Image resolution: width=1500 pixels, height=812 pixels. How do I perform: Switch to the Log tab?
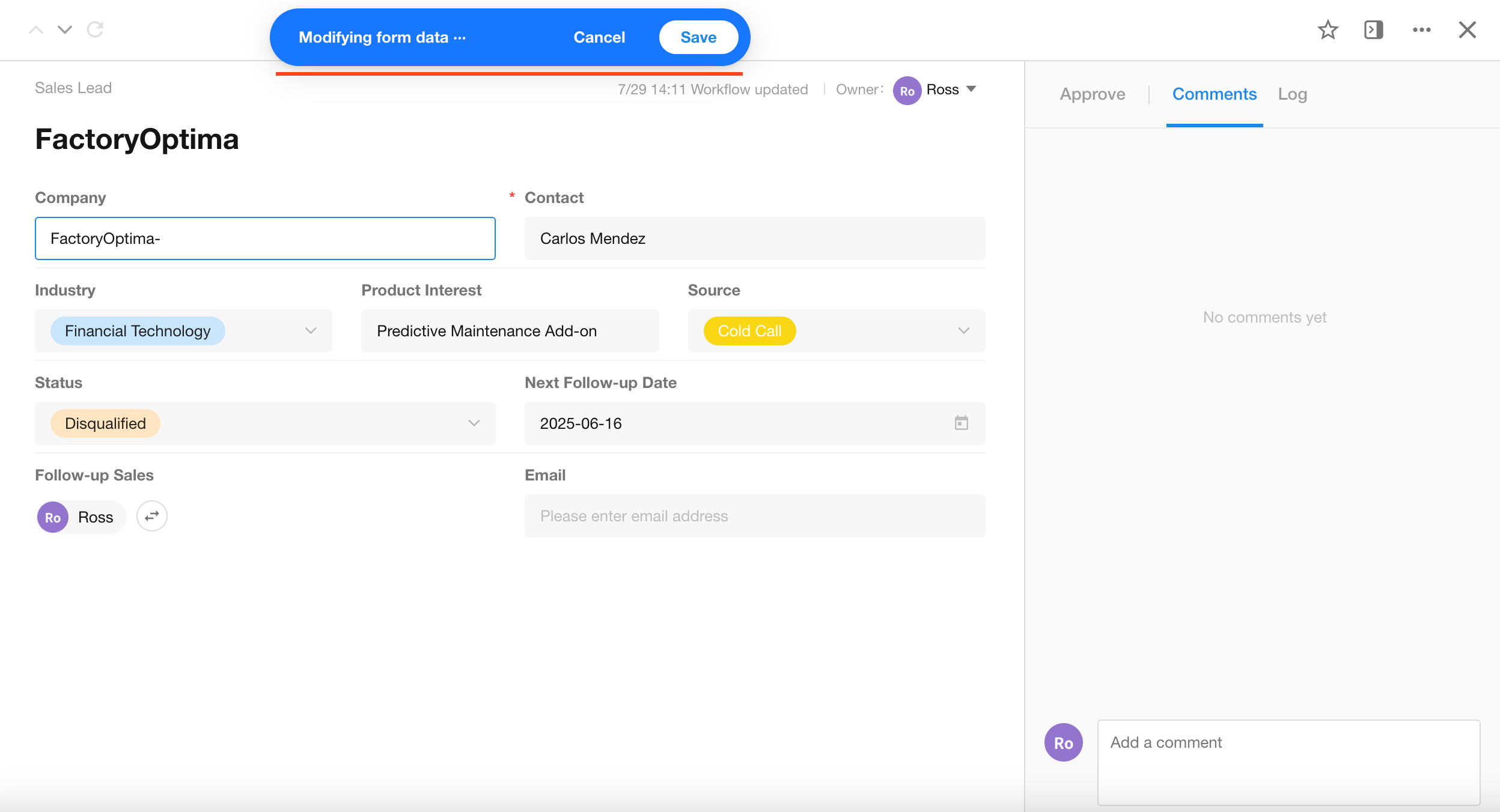[x=1292, y=94]
